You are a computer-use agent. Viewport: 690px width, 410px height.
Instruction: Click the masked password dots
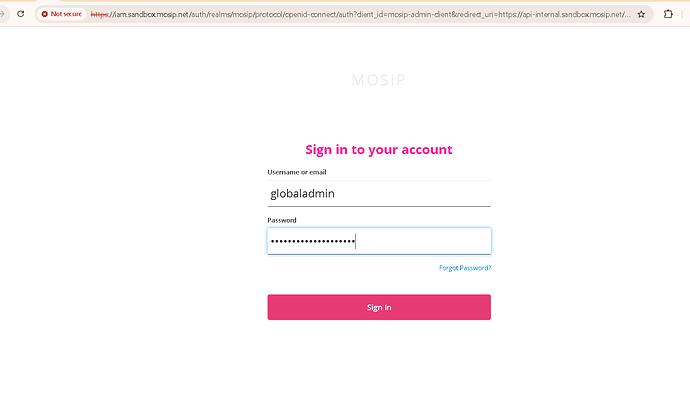click(x=312, y=241)
